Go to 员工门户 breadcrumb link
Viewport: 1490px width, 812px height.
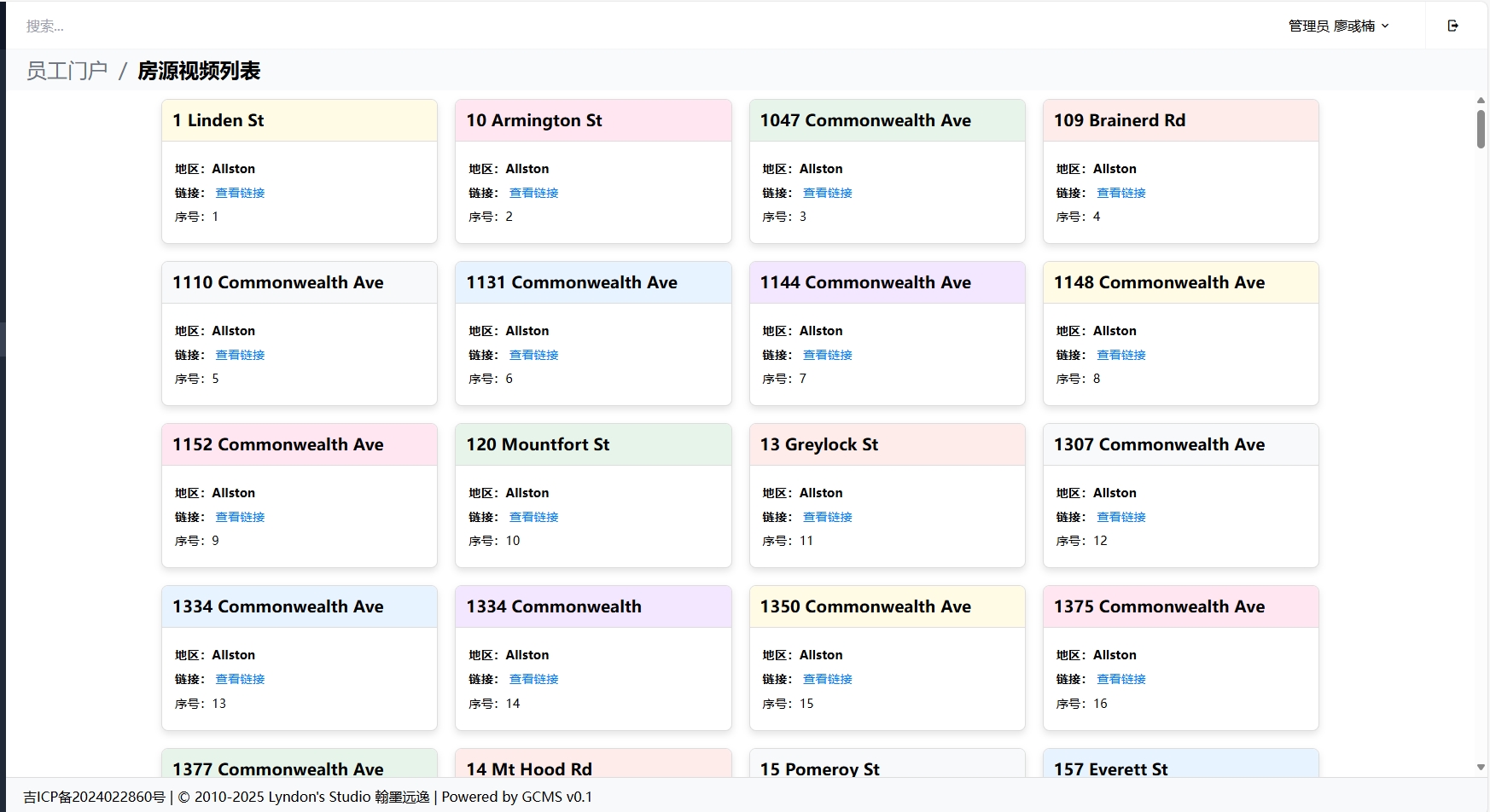pyautogui.click(x=67, y=71)
